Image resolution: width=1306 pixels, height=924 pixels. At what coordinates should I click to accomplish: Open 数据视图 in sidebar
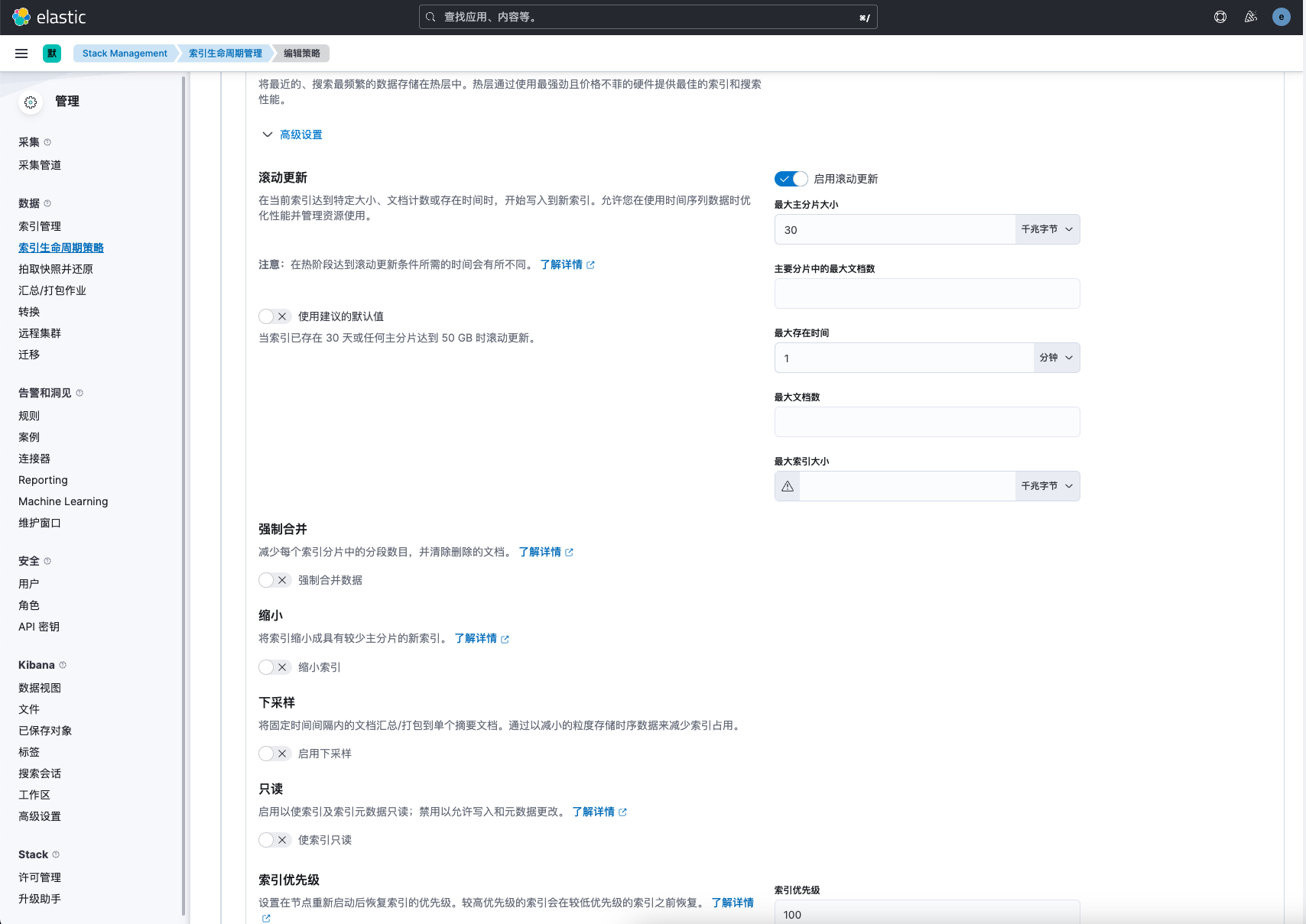pos(40,688)
